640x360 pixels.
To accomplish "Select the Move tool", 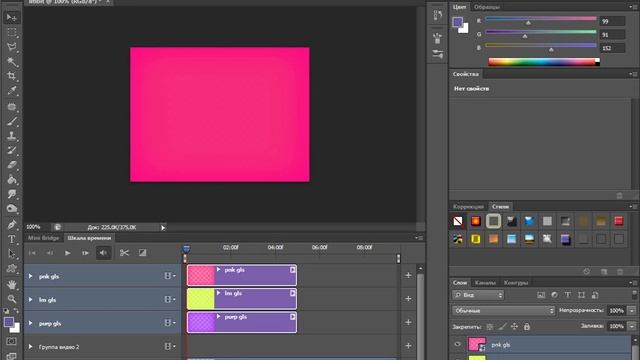I will pyautogui.click(x=11, y=18).
